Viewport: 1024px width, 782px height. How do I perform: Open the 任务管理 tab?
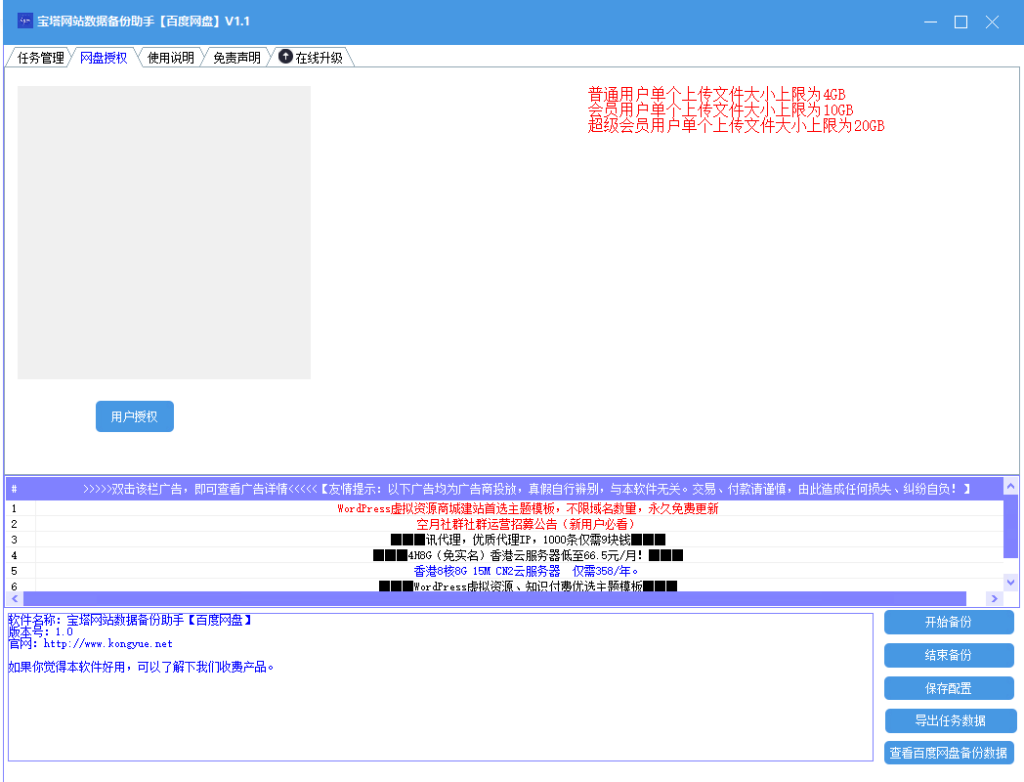click(40, 57)
